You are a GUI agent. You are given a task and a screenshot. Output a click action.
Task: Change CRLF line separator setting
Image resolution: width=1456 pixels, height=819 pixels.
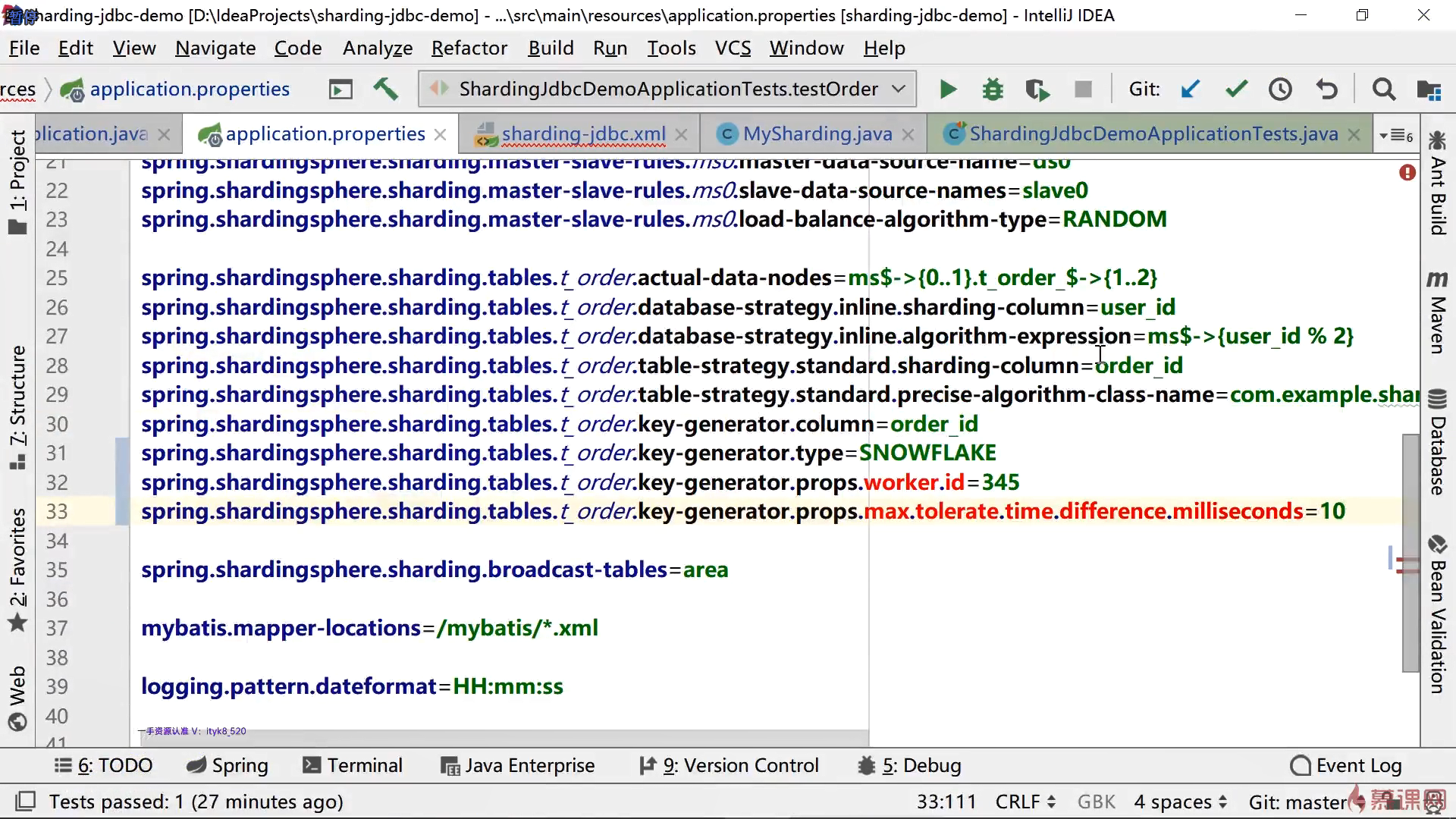click(x=1025, y=802)
